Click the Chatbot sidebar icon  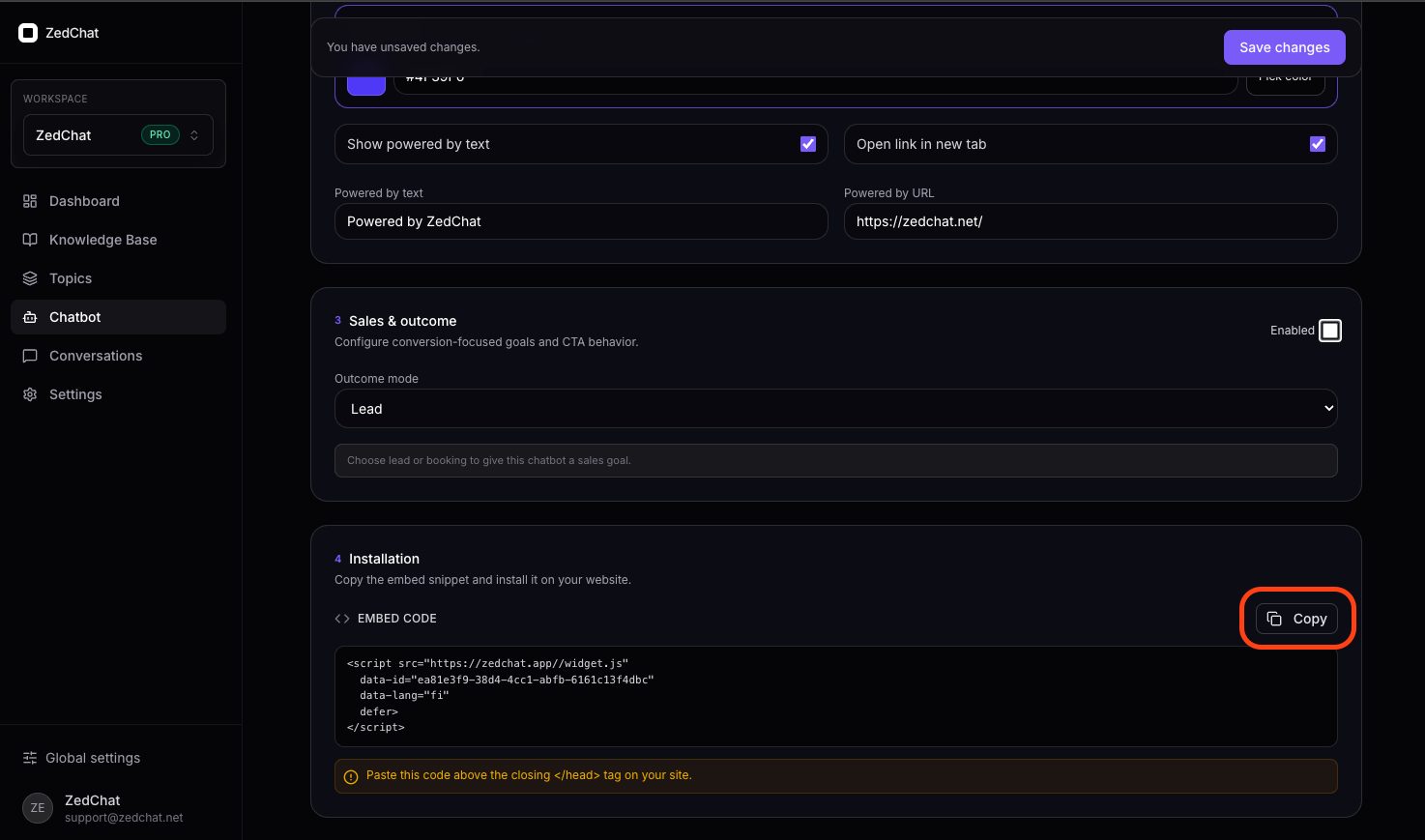pos(29,317)
